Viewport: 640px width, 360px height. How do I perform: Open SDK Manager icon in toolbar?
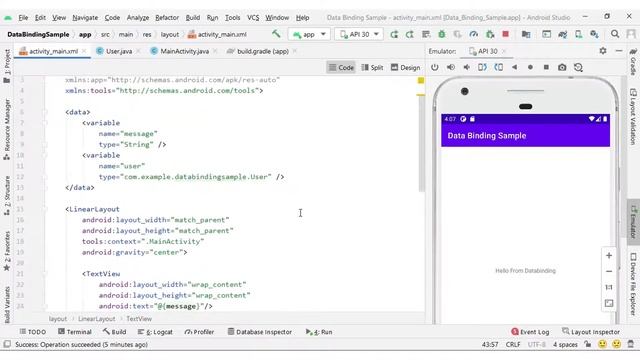594,34
